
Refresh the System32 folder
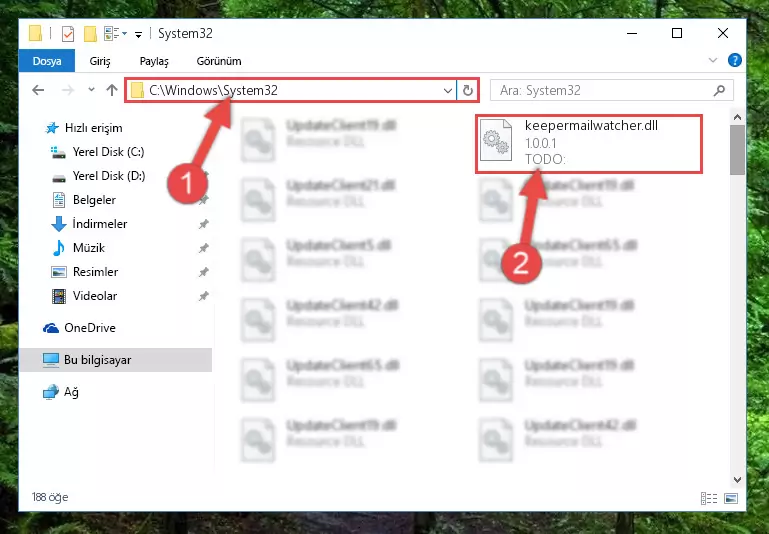[468, 91]
